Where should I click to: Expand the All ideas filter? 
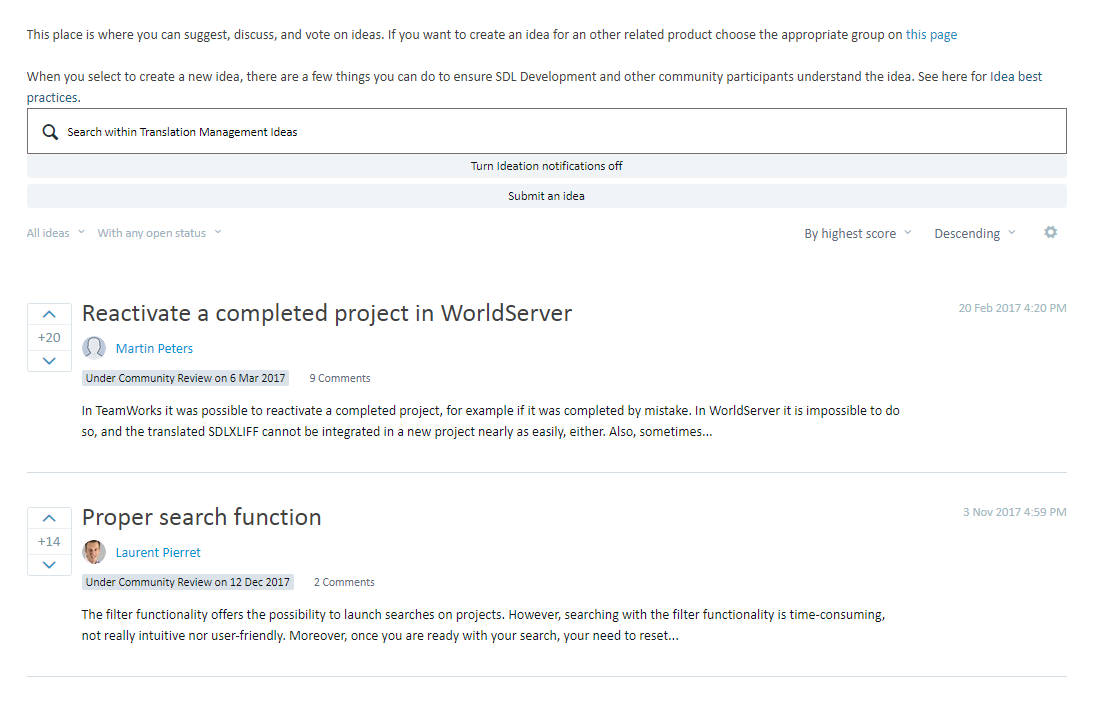pyautogui.click(x=56, y=233)
